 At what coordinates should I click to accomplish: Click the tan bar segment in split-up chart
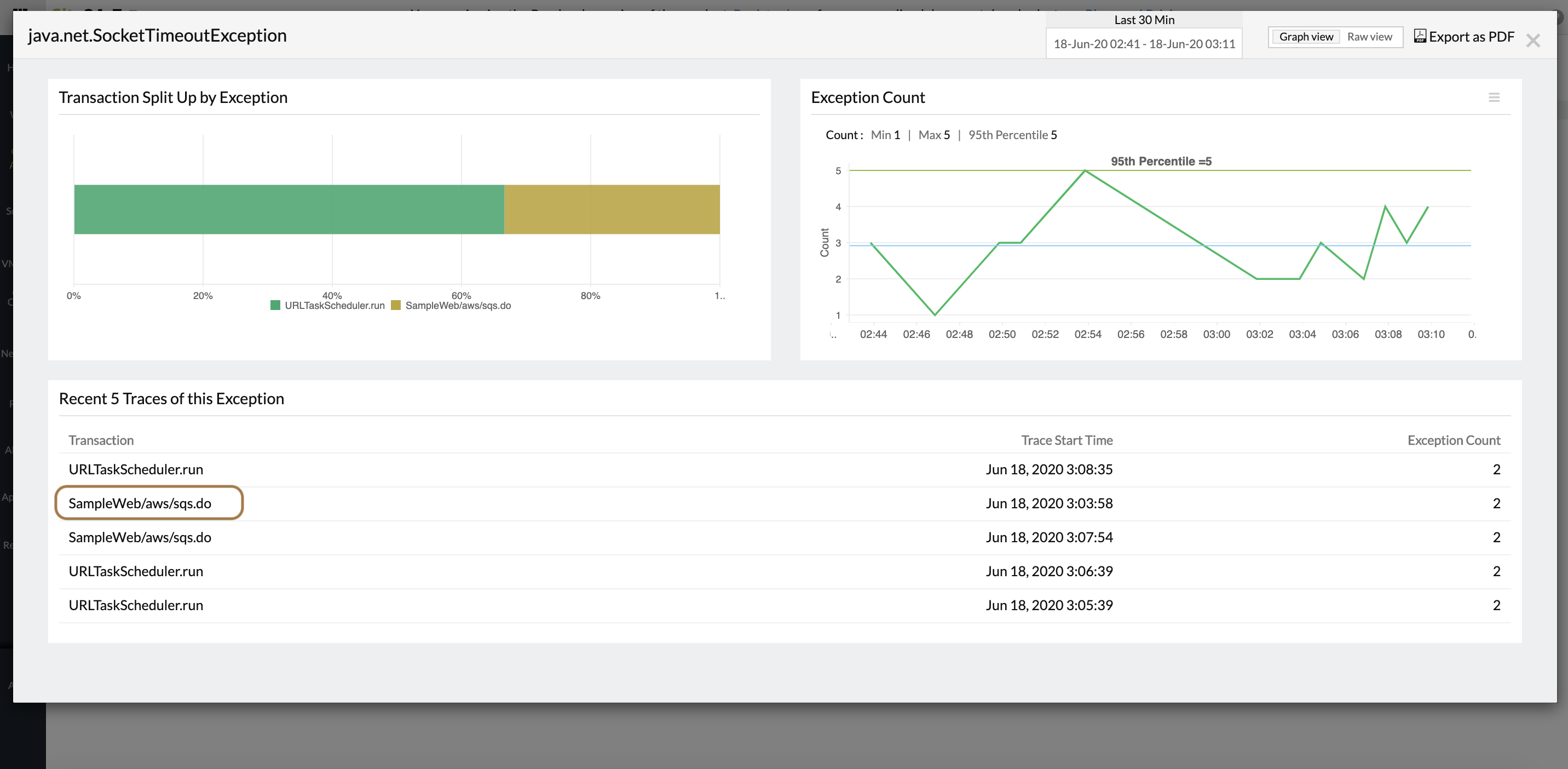coord(612,209)
